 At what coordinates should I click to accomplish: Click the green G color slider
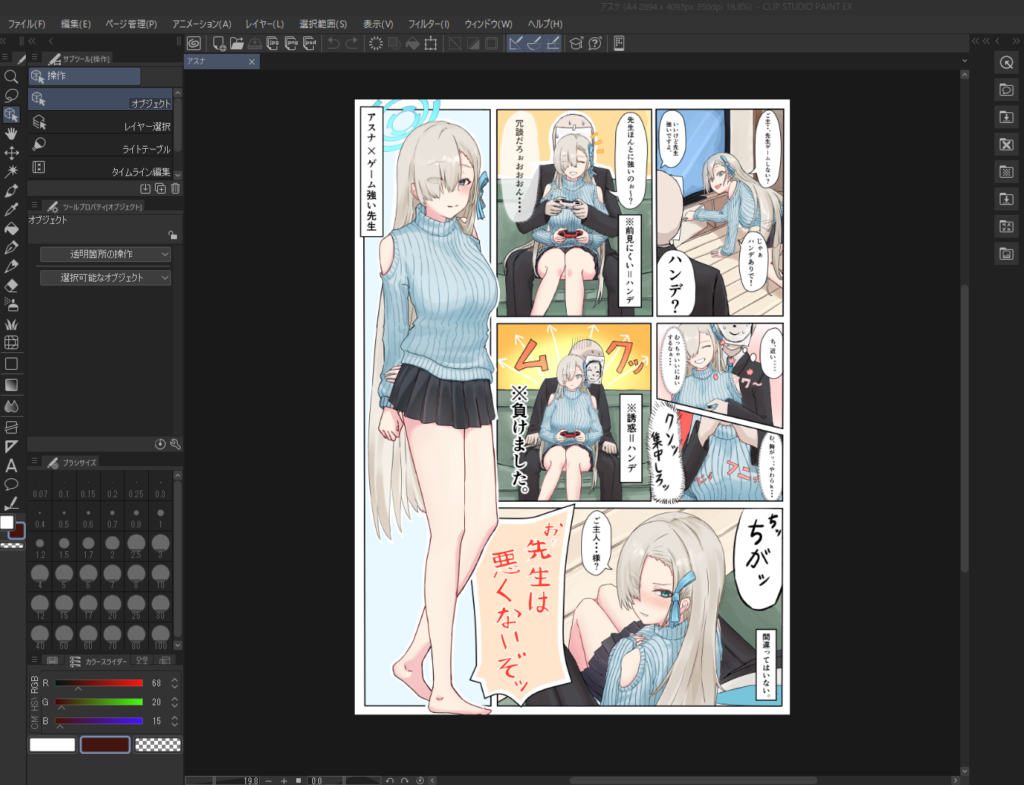tap(99, 702)
